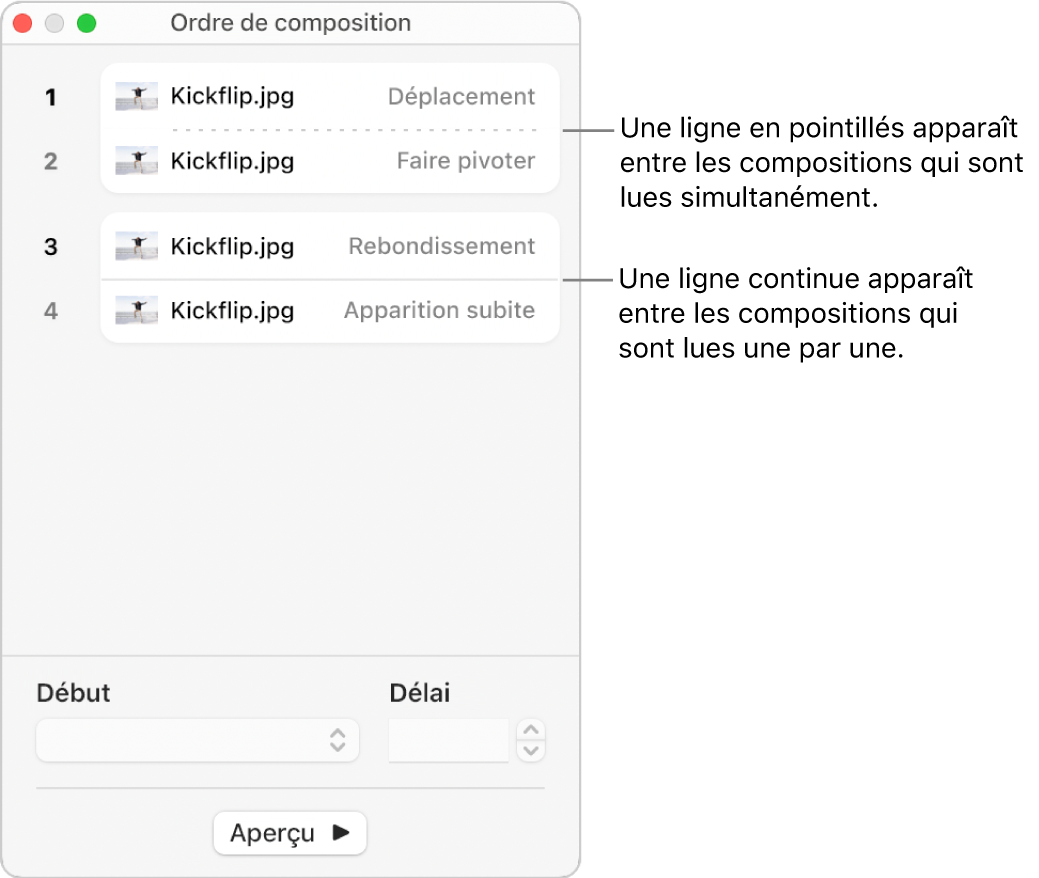Decrease the Délai value with down arrow
Viewport: 1039px width, 878px height.
click(532, 750)
